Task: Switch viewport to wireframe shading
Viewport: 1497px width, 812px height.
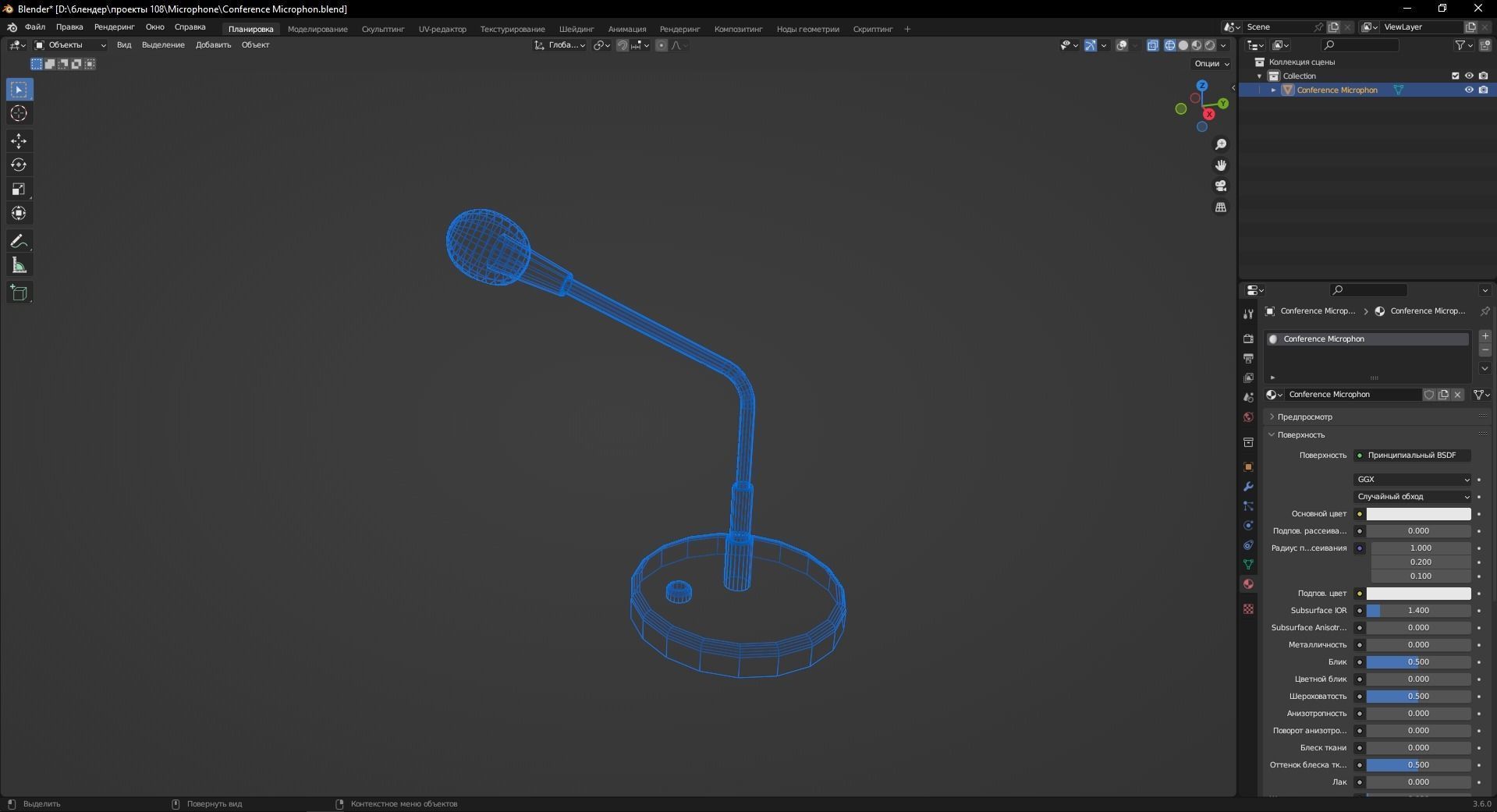Action: (x=1170, y=45)
